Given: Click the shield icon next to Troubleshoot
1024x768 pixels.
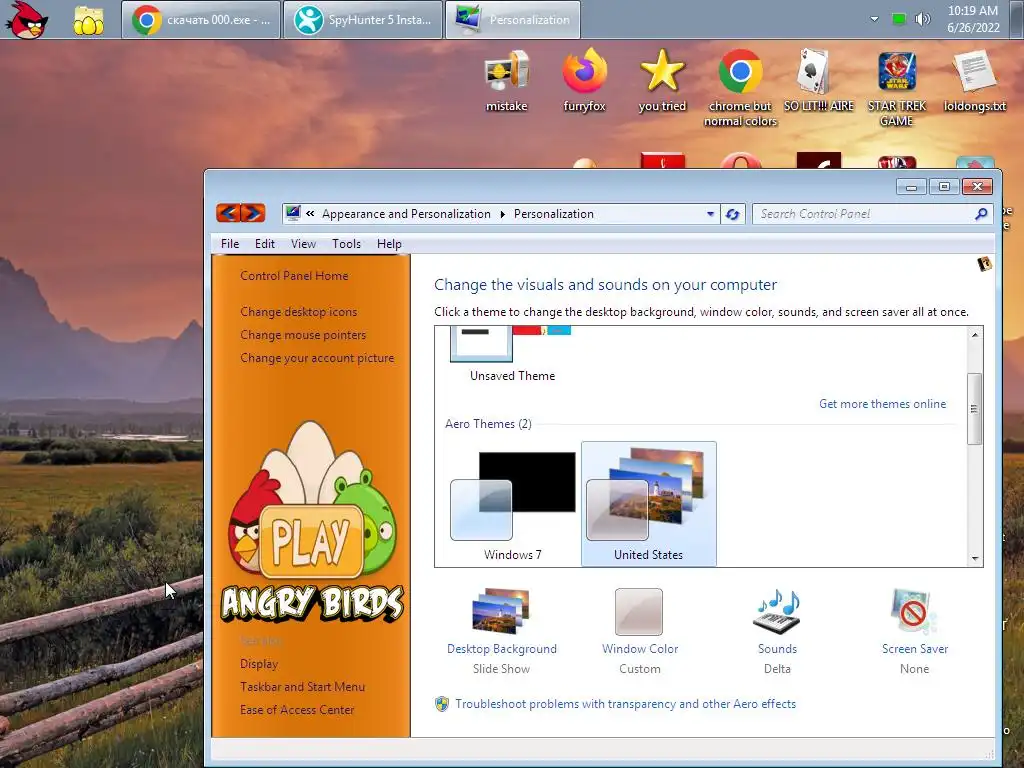Looking at the screenshot, I should [442, 704].
